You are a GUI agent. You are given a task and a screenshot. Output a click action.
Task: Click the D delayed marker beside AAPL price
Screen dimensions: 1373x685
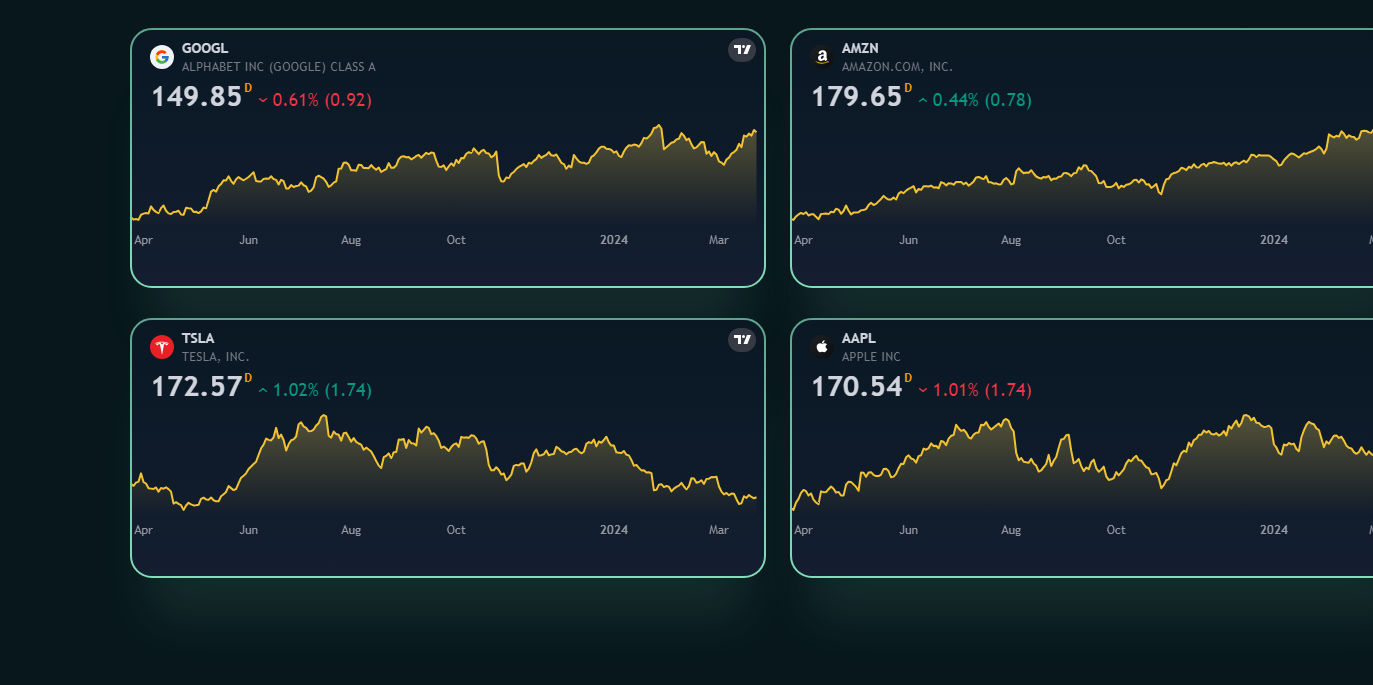pyautogui.click(x=908, y=378)
